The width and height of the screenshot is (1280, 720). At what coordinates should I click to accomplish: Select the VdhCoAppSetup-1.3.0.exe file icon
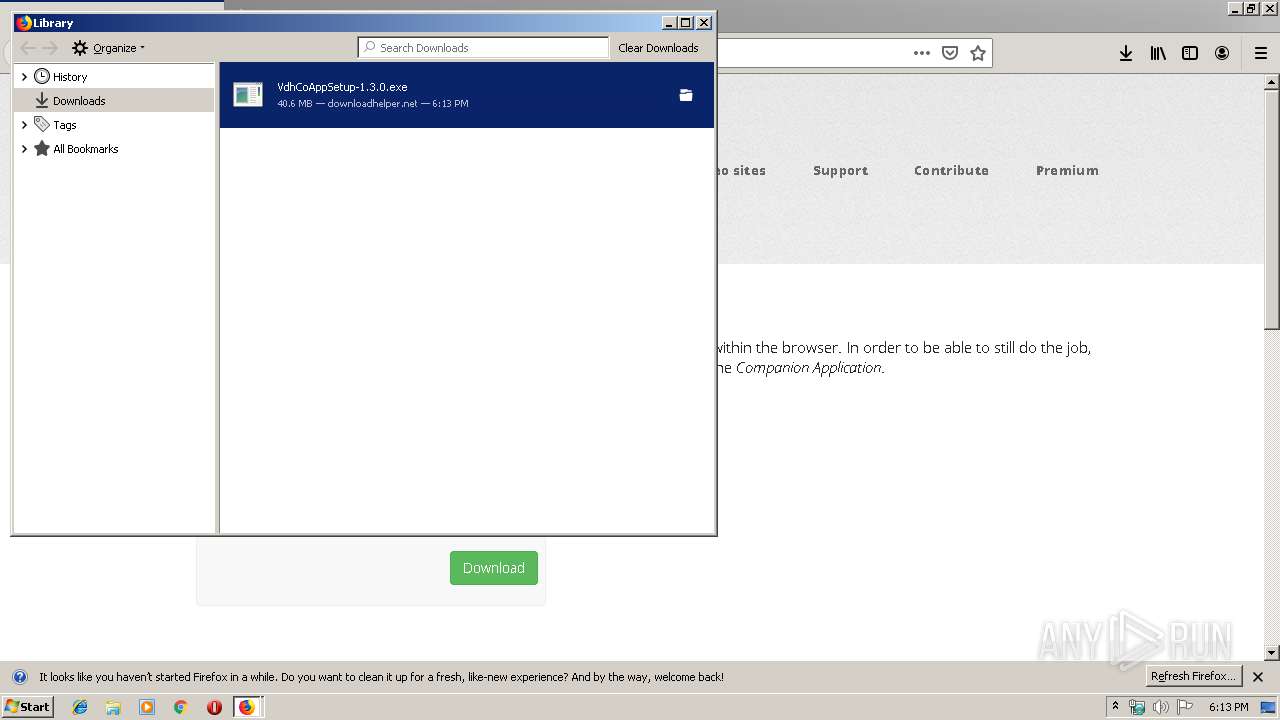[248, 95]
